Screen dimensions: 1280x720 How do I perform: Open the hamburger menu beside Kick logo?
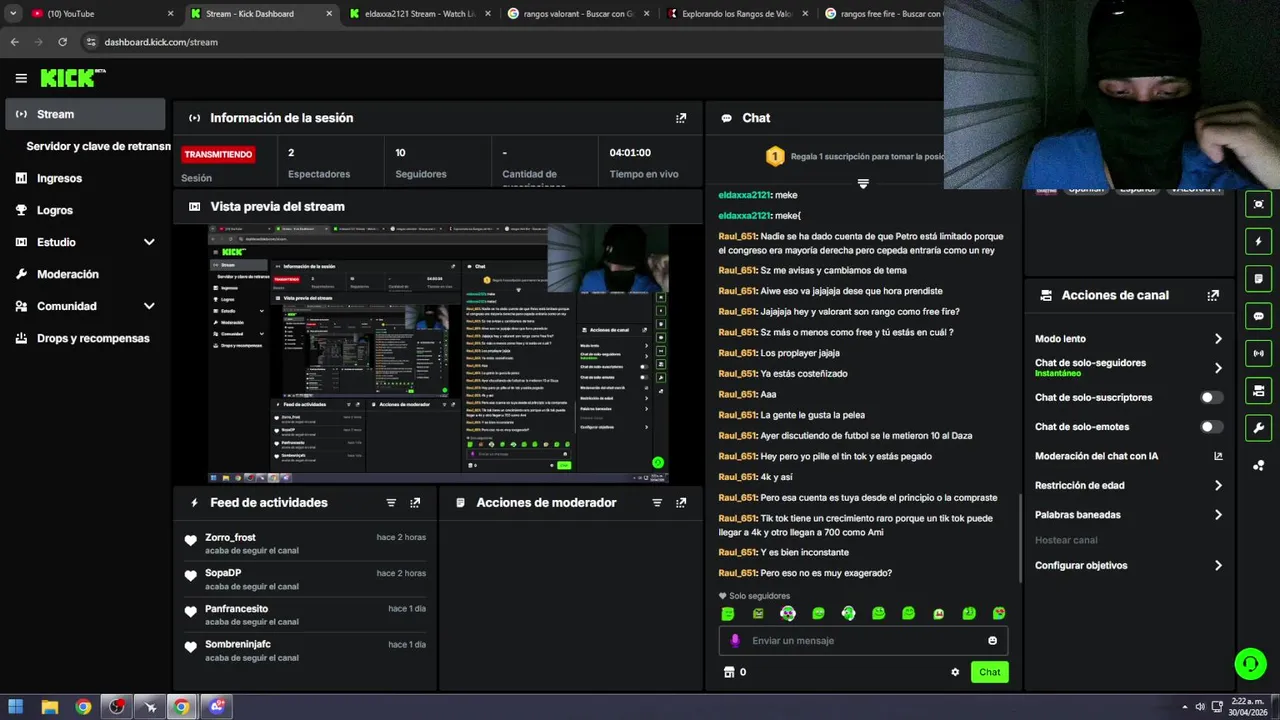[x=21, y=78]
